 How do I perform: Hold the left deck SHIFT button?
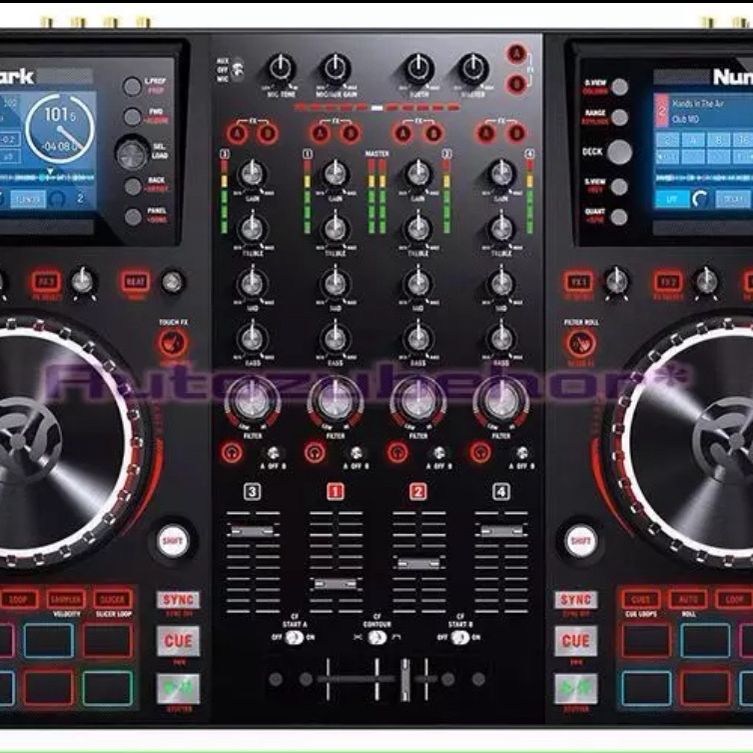pos(172,541)
